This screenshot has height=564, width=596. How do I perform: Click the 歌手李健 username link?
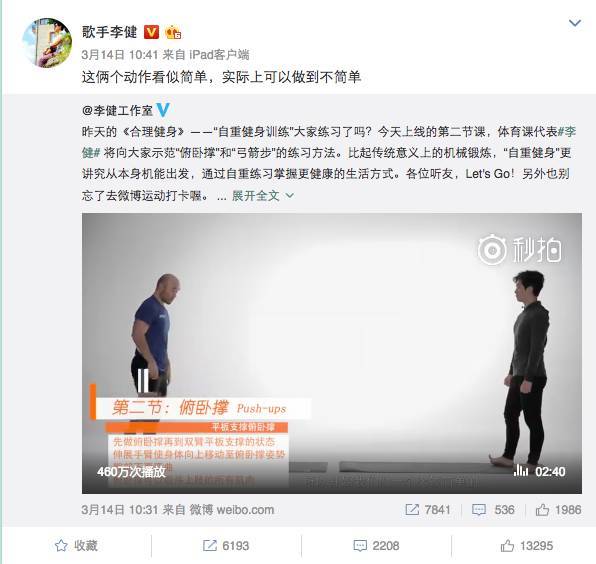coord(109,32)
